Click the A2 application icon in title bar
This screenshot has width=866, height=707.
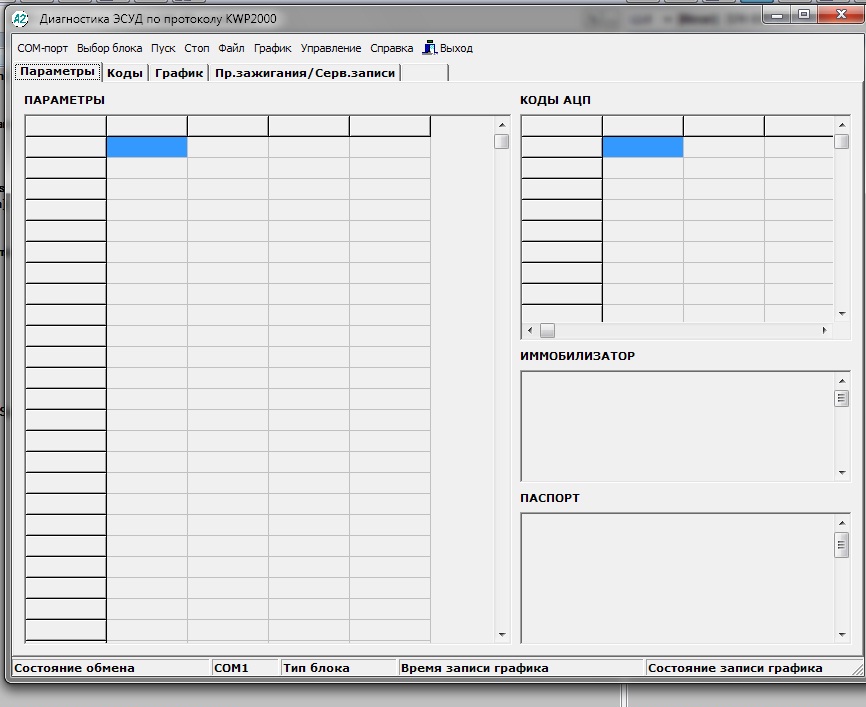point(19,18)
